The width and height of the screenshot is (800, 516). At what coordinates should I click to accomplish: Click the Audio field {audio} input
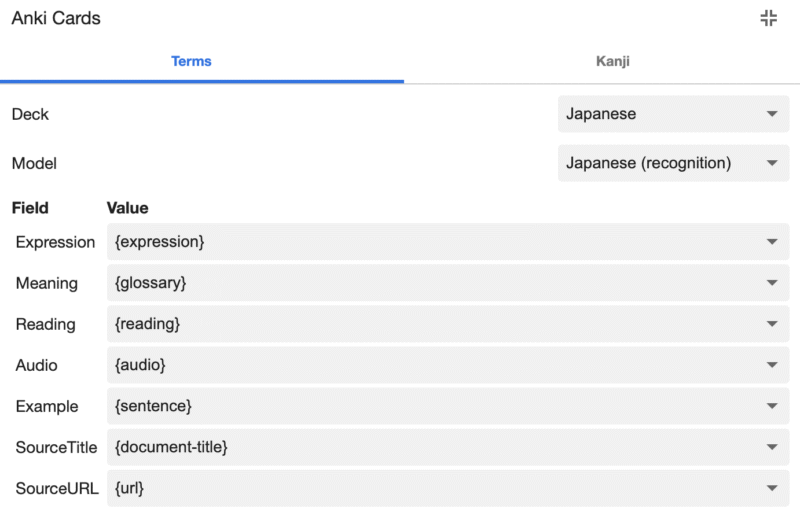[430, 365]
